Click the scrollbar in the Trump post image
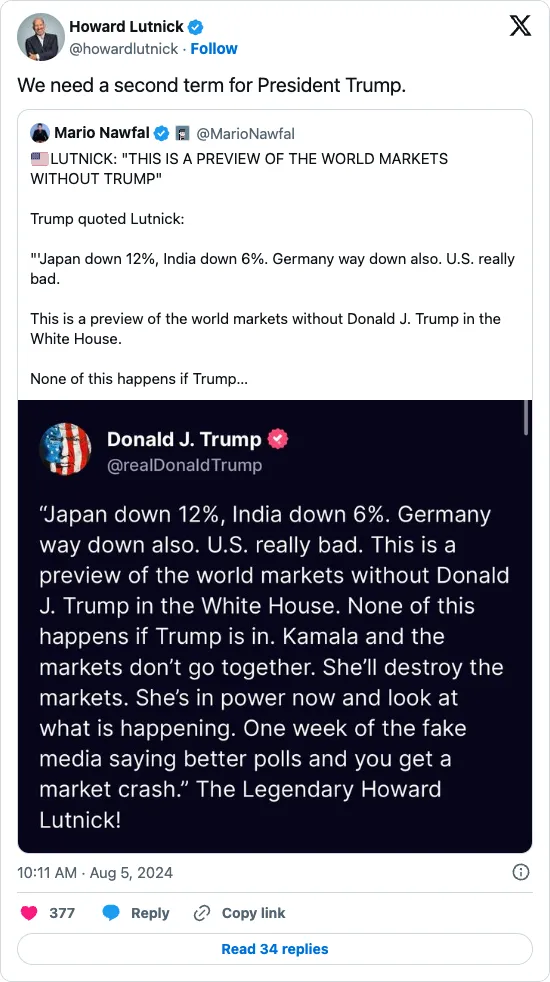Screen dimensions: 550x982 pos(526,418)
